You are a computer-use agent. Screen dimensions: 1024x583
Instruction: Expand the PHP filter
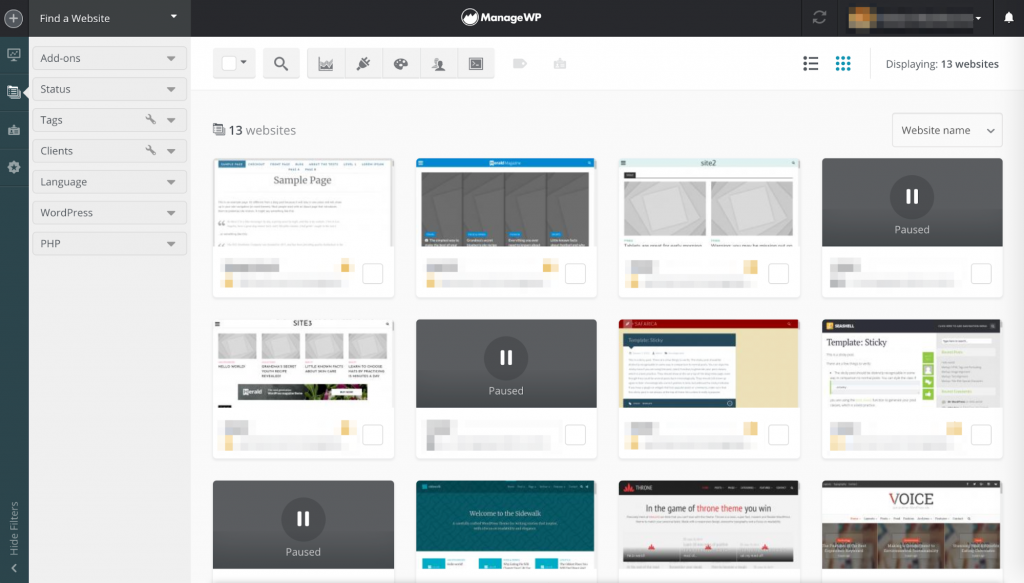(110, 244)
